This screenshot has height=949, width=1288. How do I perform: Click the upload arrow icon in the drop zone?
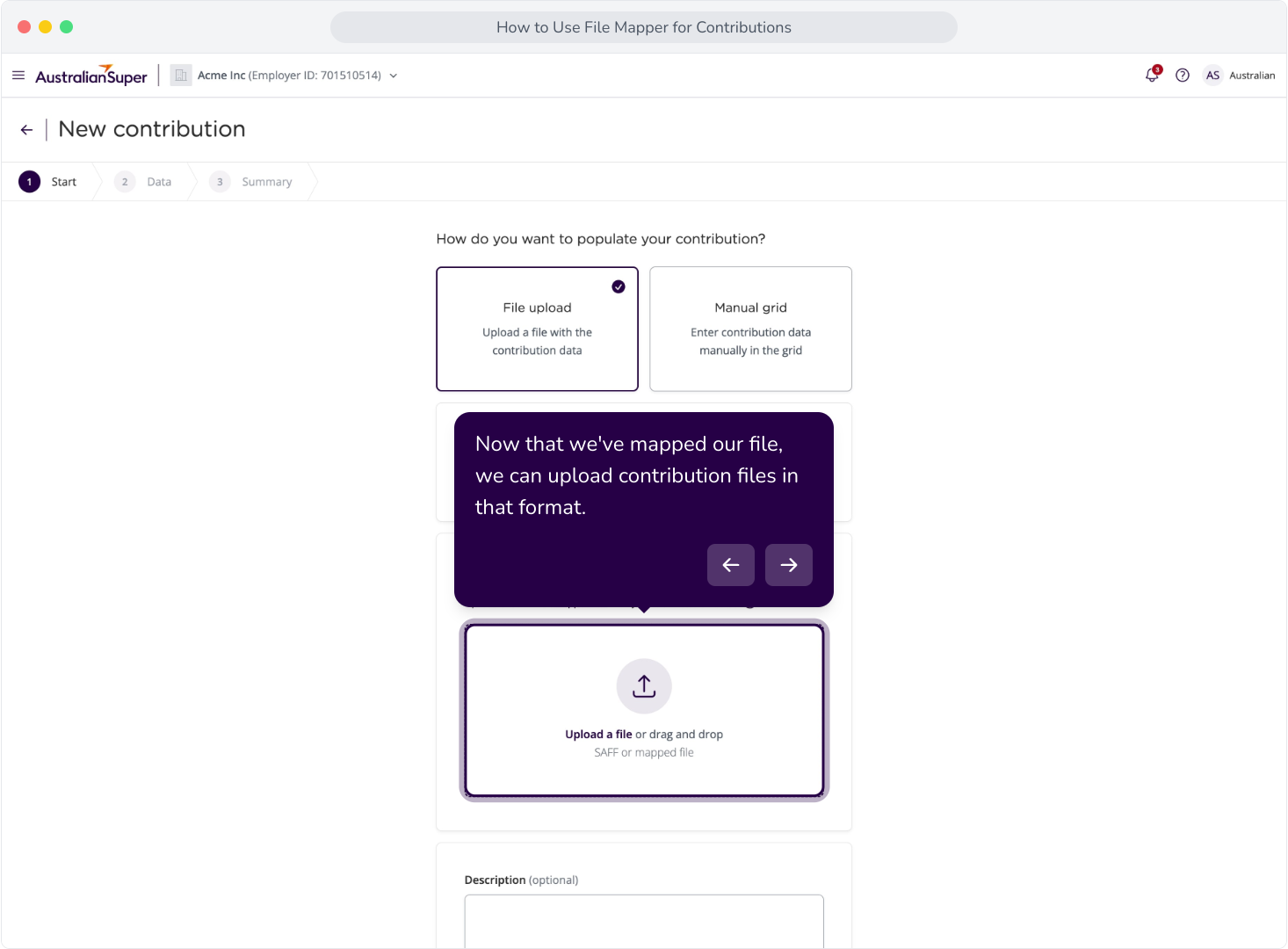644,686
